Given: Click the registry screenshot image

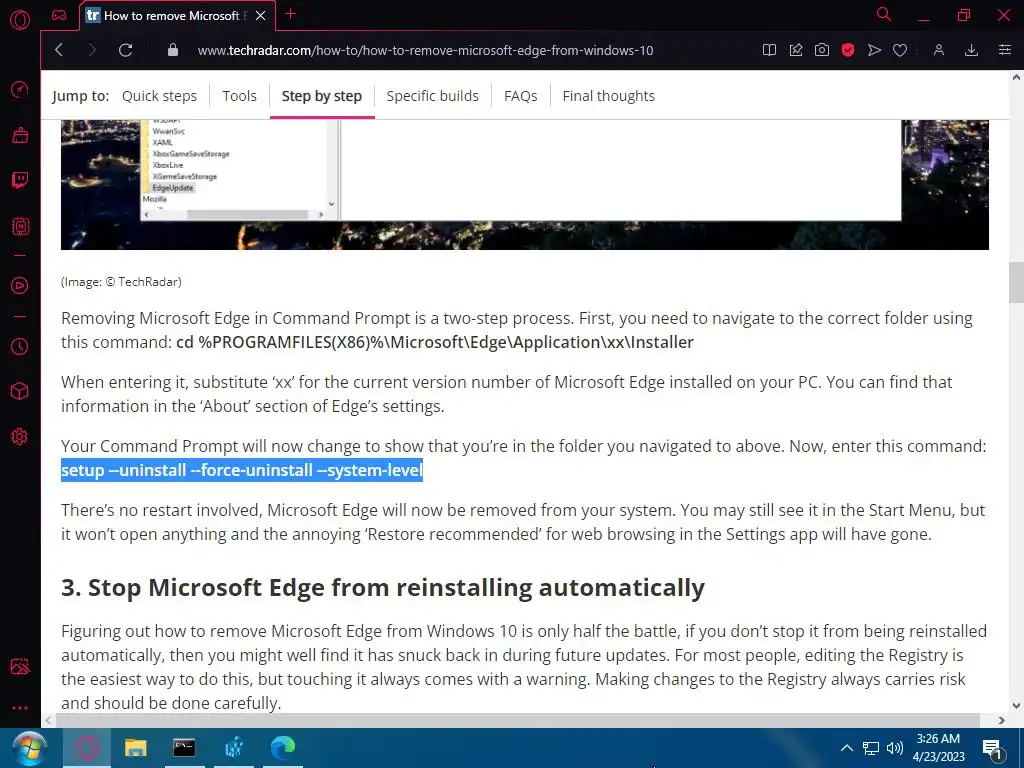Looking at the screenshot, I should (524, 184).
